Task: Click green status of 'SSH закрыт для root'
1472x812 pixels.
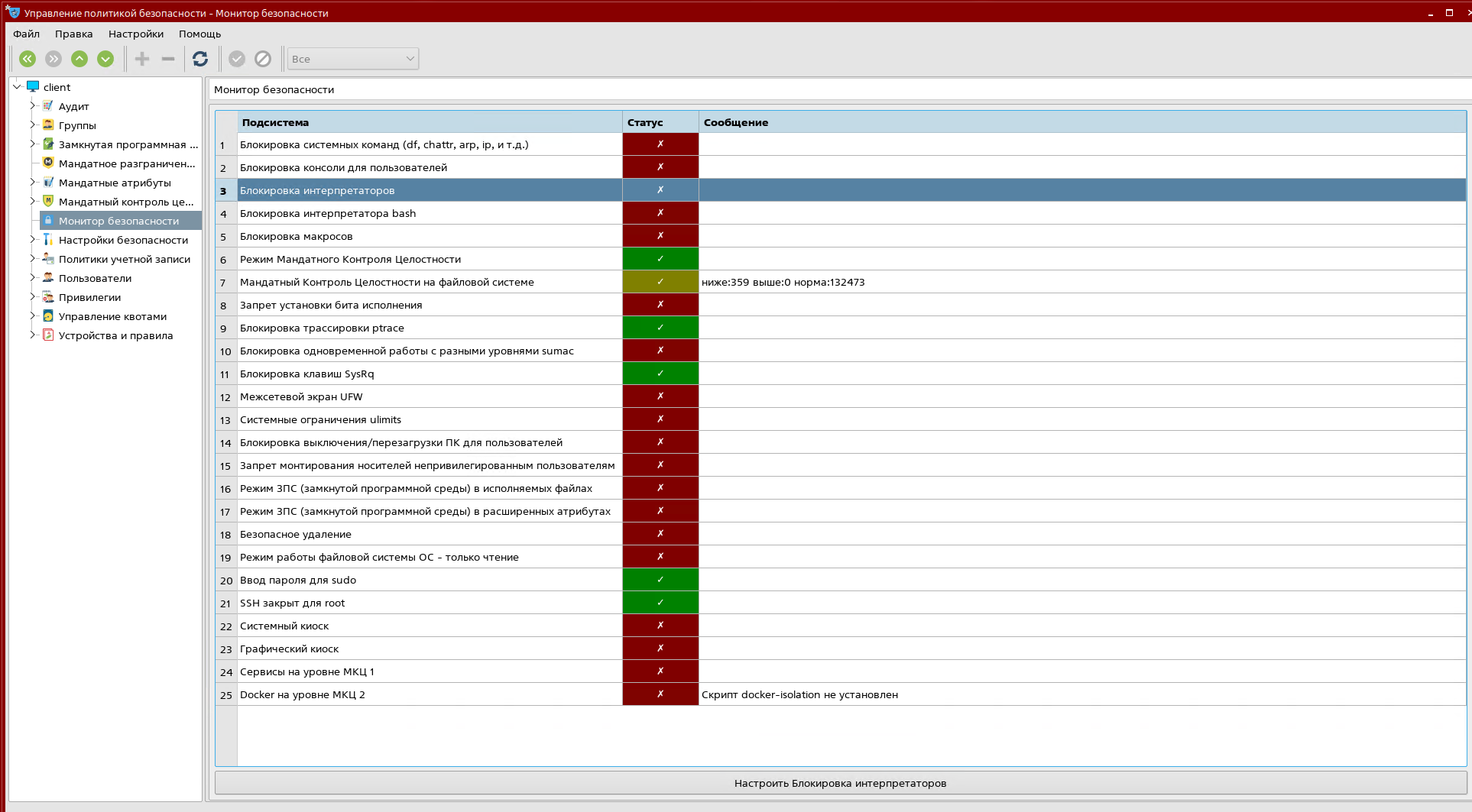Action: (660, 603)
